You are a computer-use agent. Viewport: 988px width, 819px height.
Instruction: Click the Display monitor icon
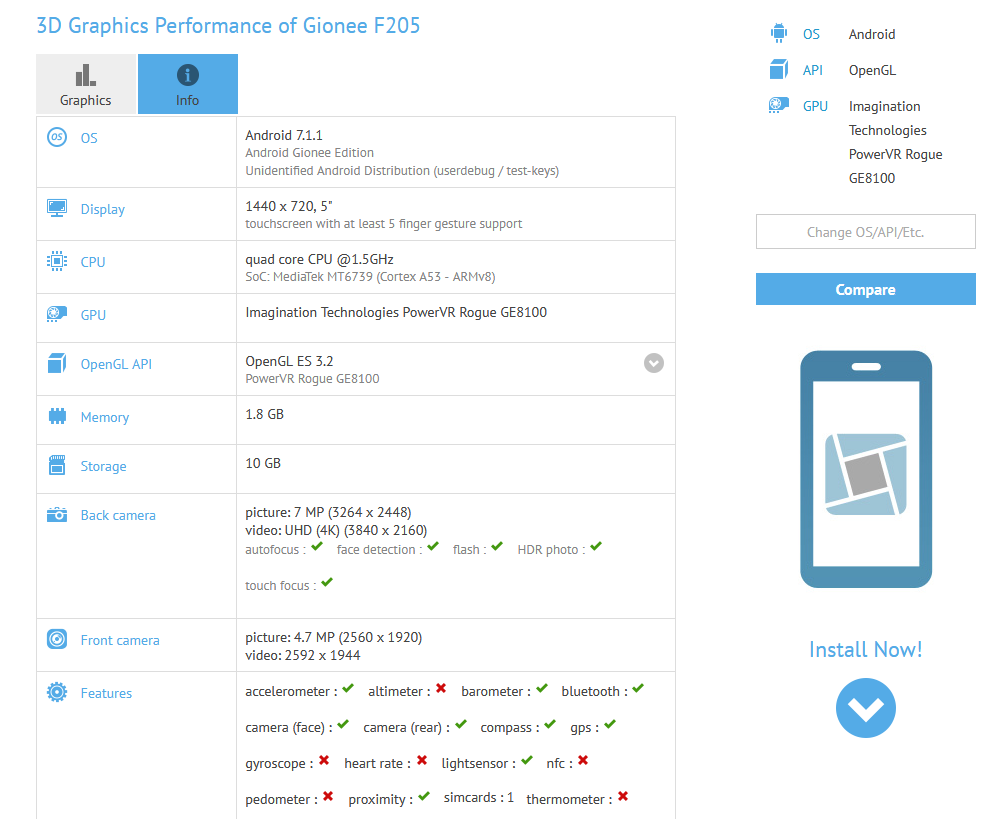[57, 208]
